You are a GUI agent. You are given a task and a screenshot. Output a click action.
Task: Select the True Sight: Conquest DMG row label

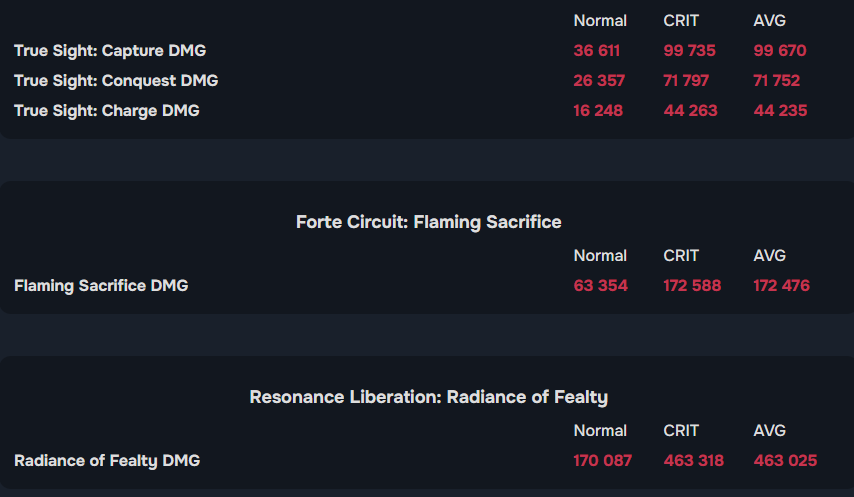tap(116, 80)
